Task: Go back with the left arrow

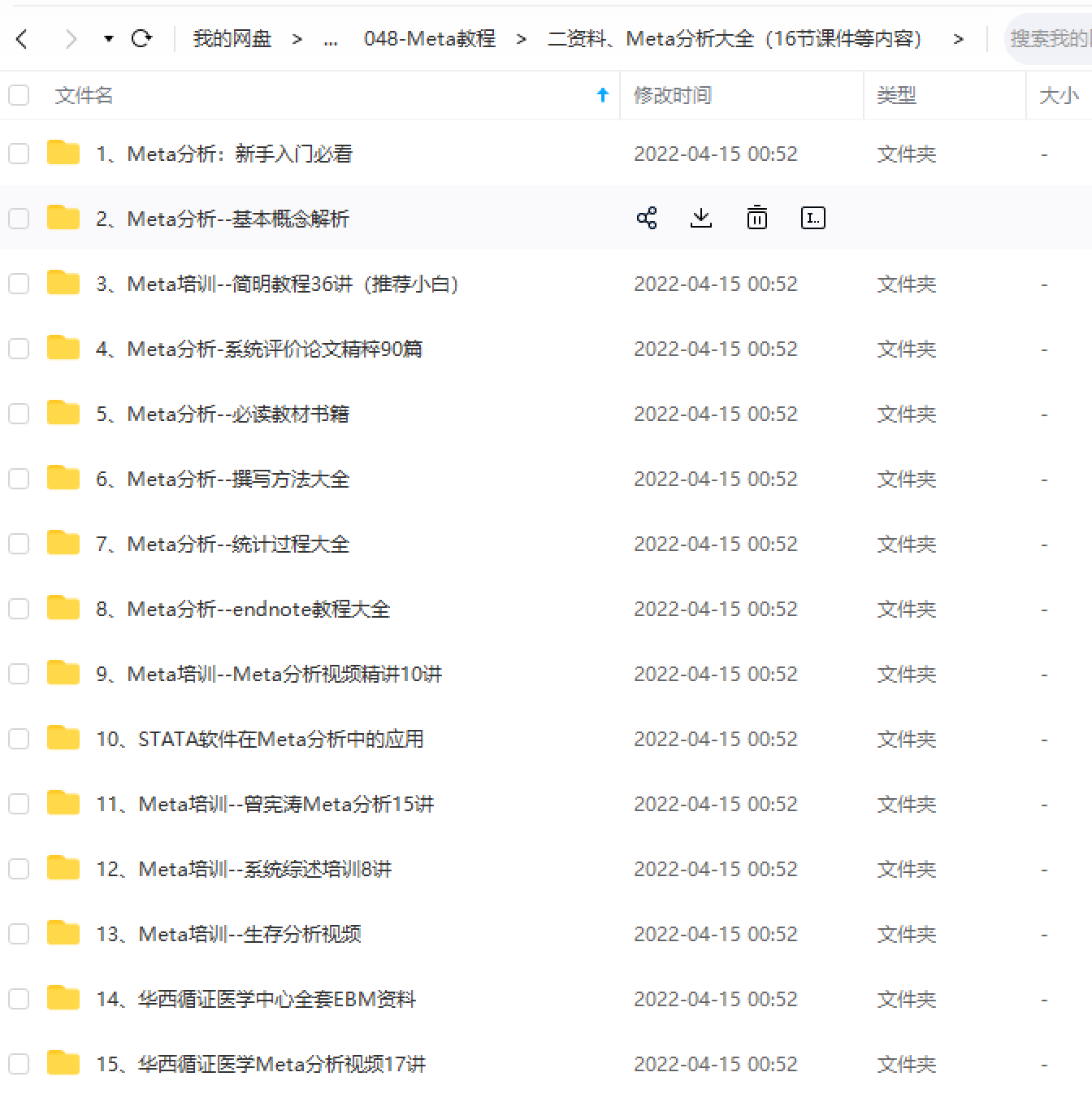Action: (x=22, y=38)
